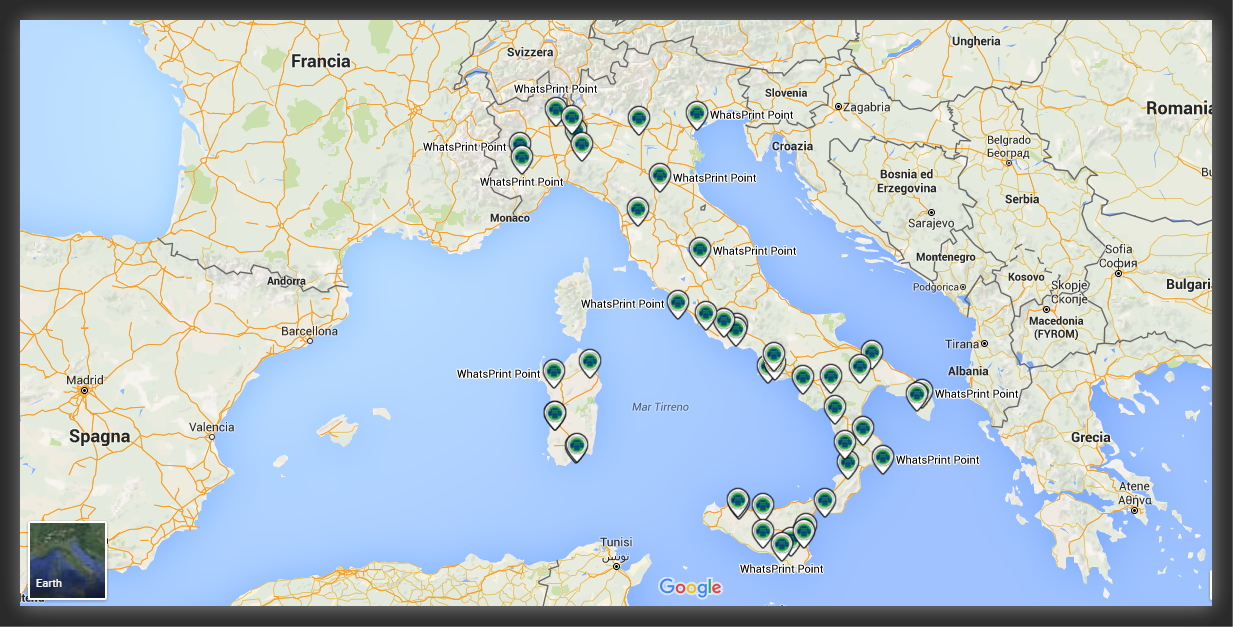Click the northeastern Sicily marker near Messina strait

[824, 502]
